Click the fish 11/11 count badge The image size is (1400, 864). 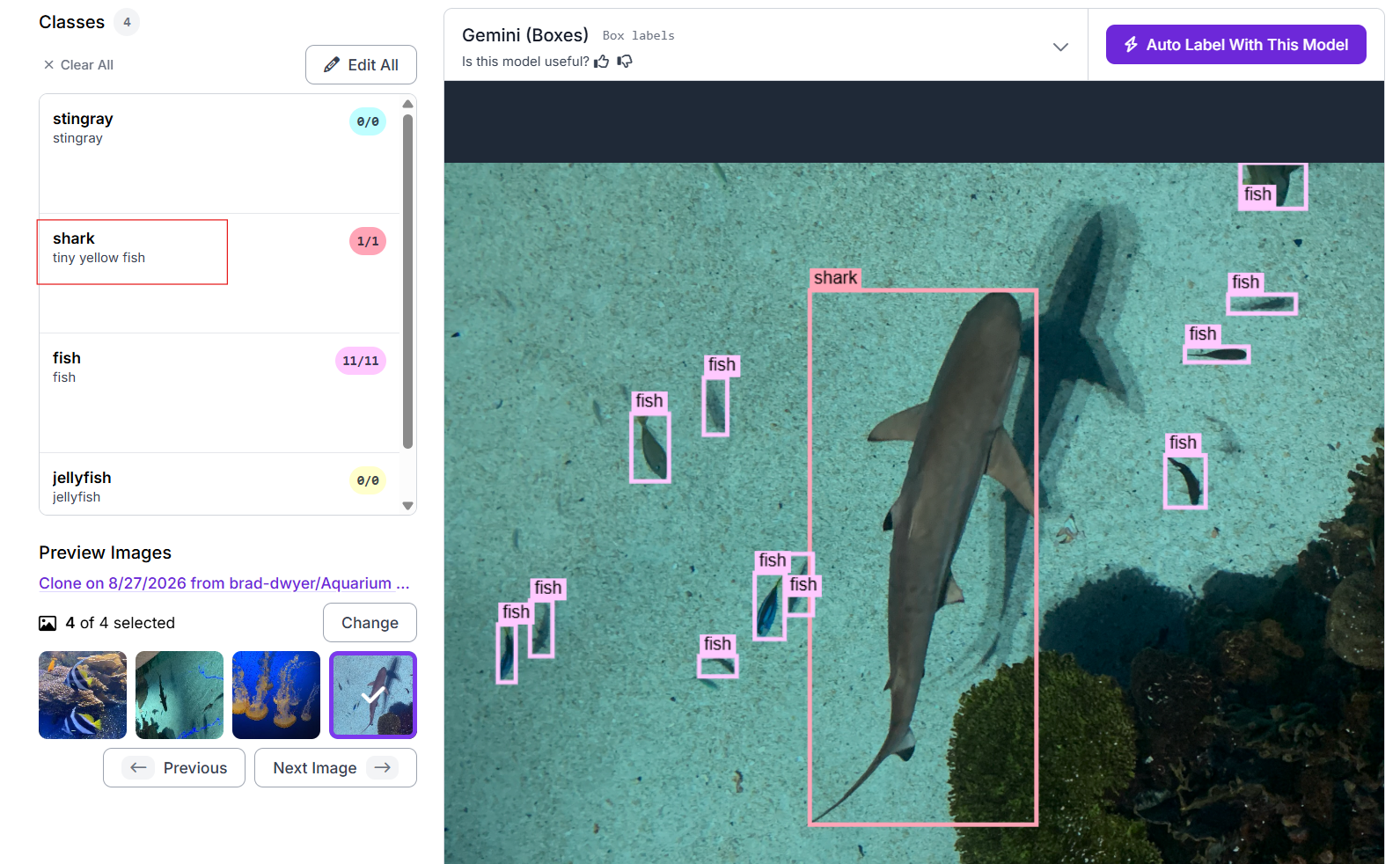[x=361, y=361]
